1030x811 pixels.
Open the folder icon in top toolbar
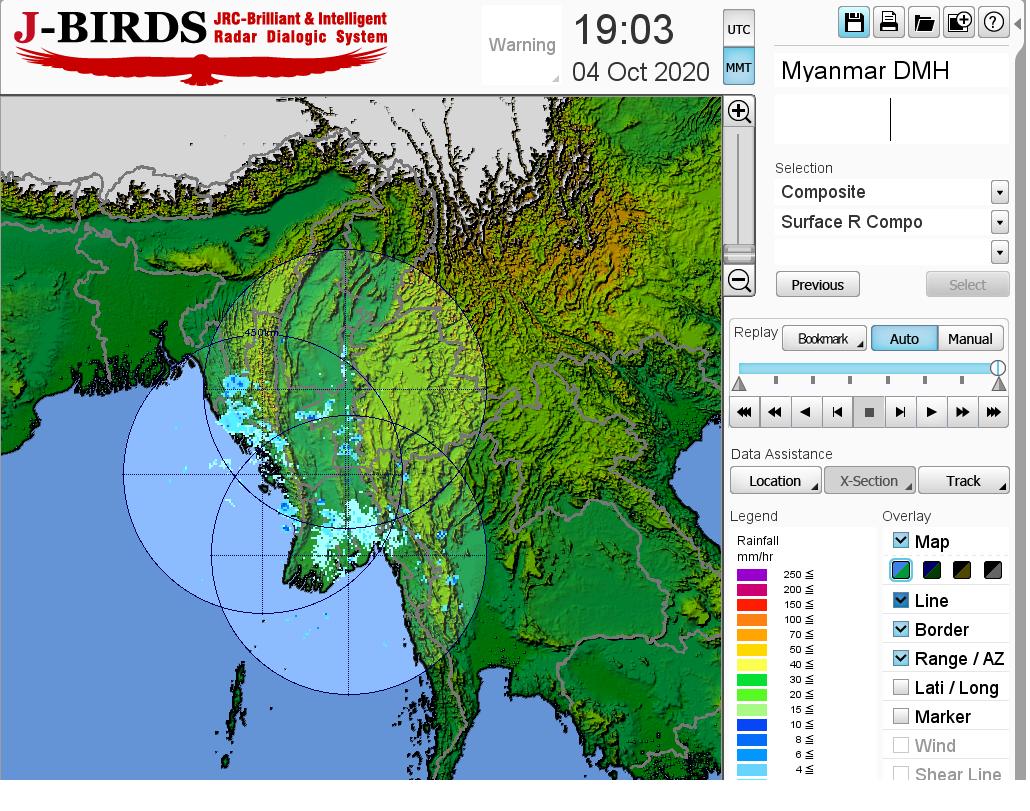tap(923, 23)
